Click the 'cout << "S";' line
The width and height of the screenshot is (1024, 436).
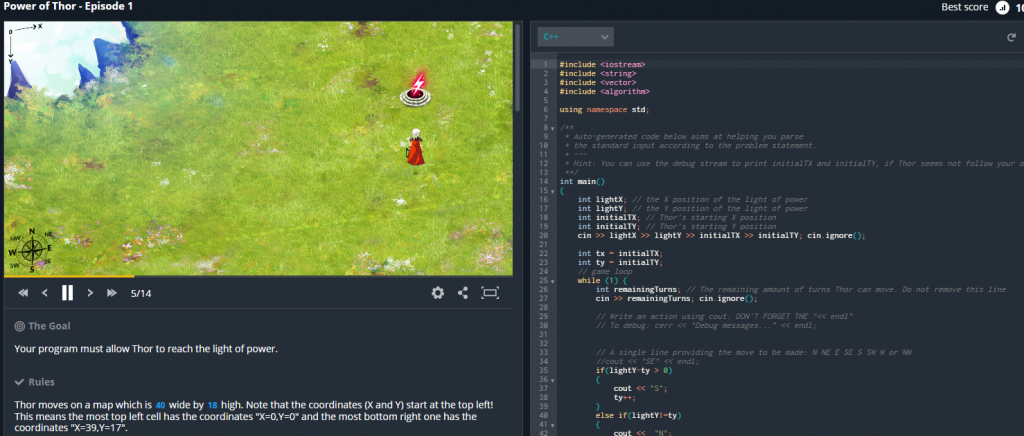pyautogui.click(x=641, y=388)
